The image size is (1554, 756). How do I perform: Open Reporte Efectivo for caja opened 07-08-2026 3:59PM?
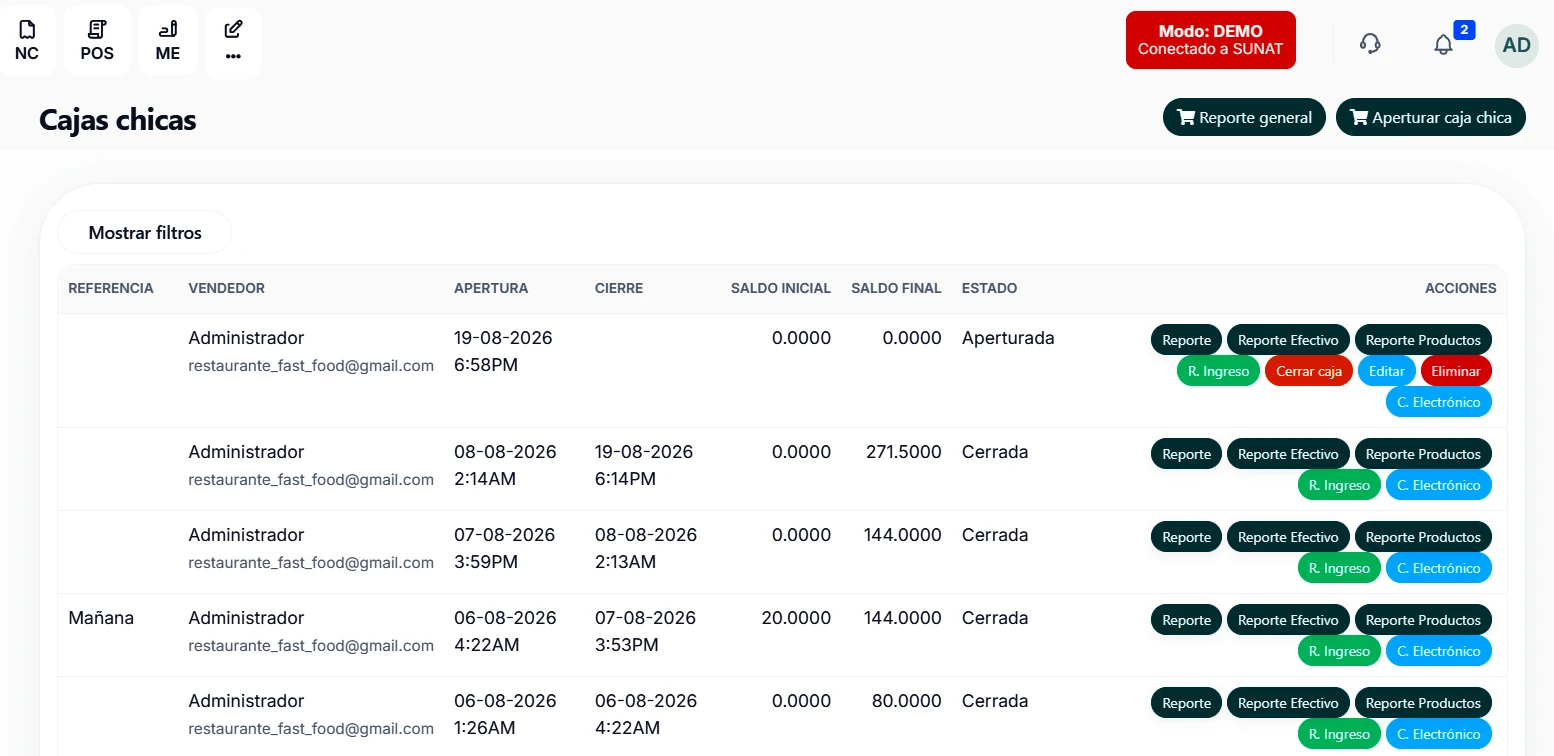point(1288,537)
